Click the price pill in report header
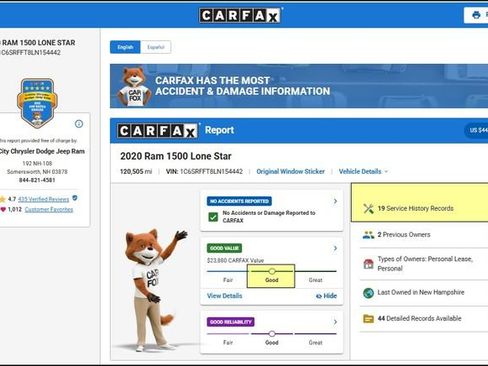Screen dimensions: 488x366 point(477,130)
